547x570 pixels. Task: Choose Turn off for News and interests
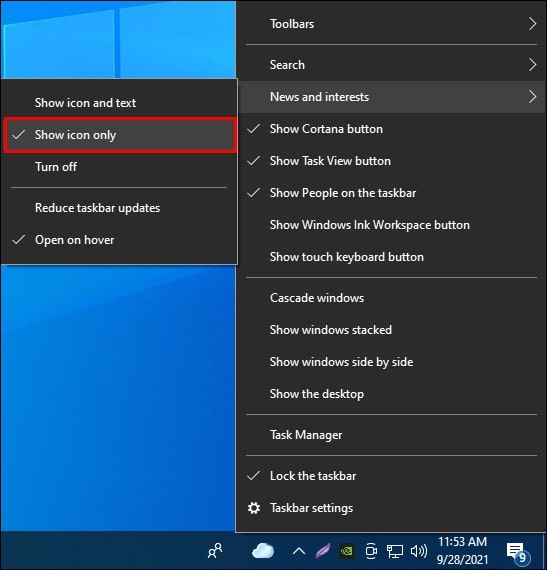point(119,167)
